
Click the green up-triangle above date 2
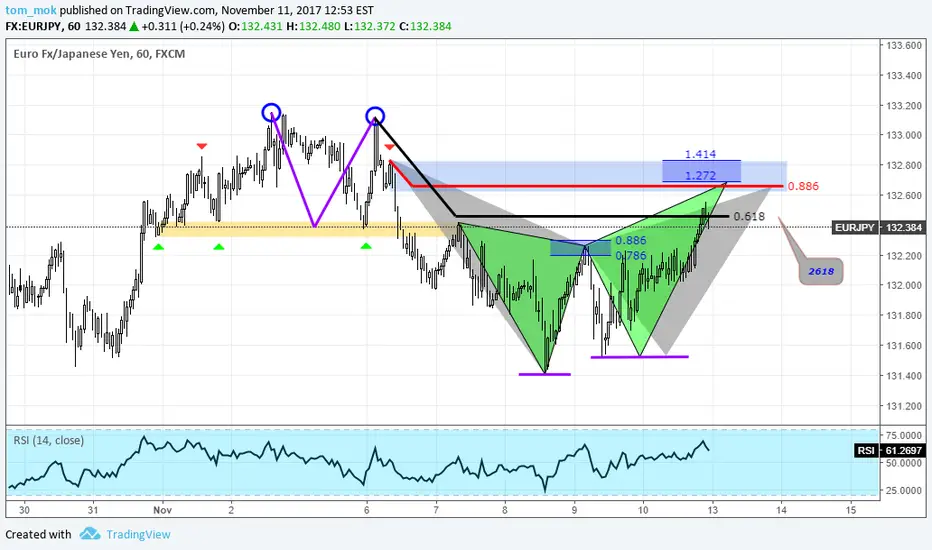219,246
